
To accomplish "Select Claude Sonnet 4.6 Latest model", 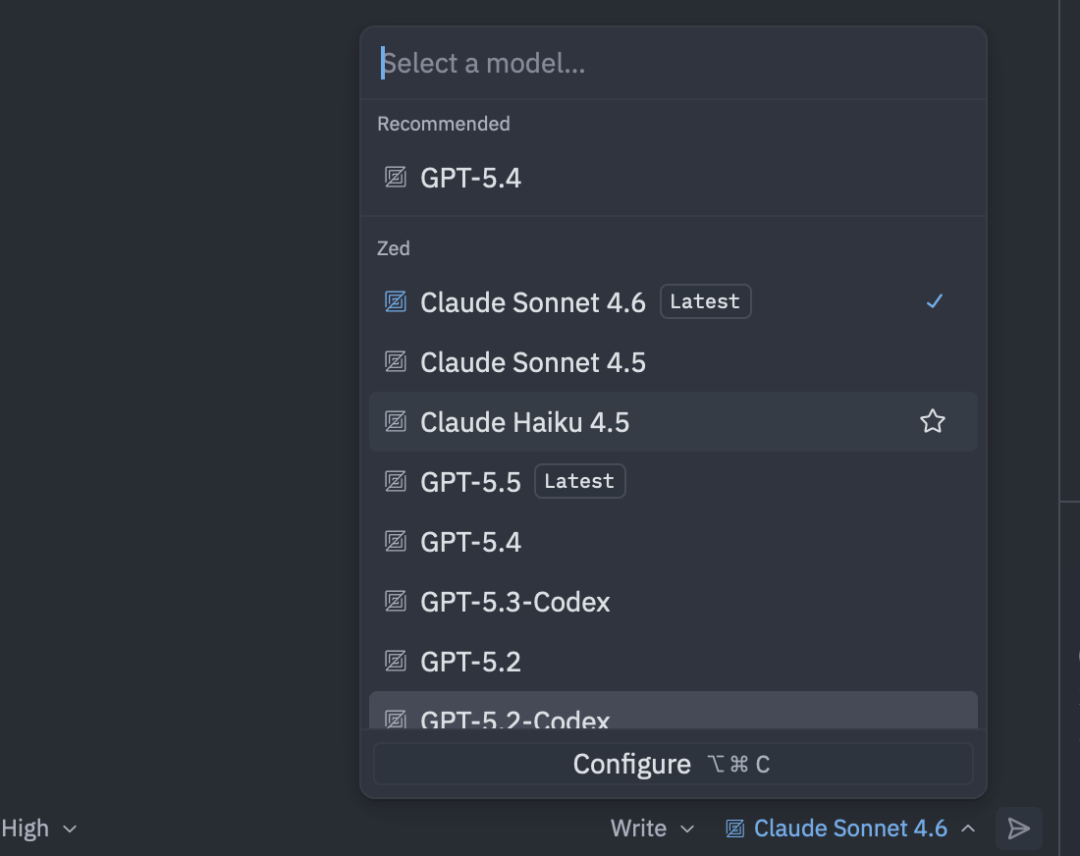I will [x=673, y=302].
